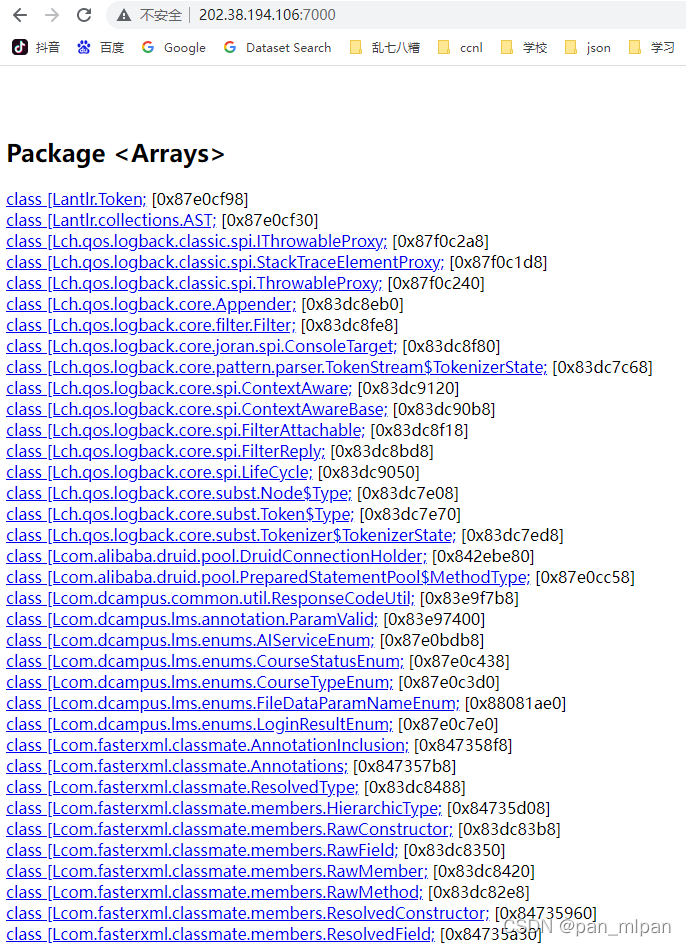The image size is (686, 946).
Task: Open class [Lantlr.Token; link
Action: 76,199
